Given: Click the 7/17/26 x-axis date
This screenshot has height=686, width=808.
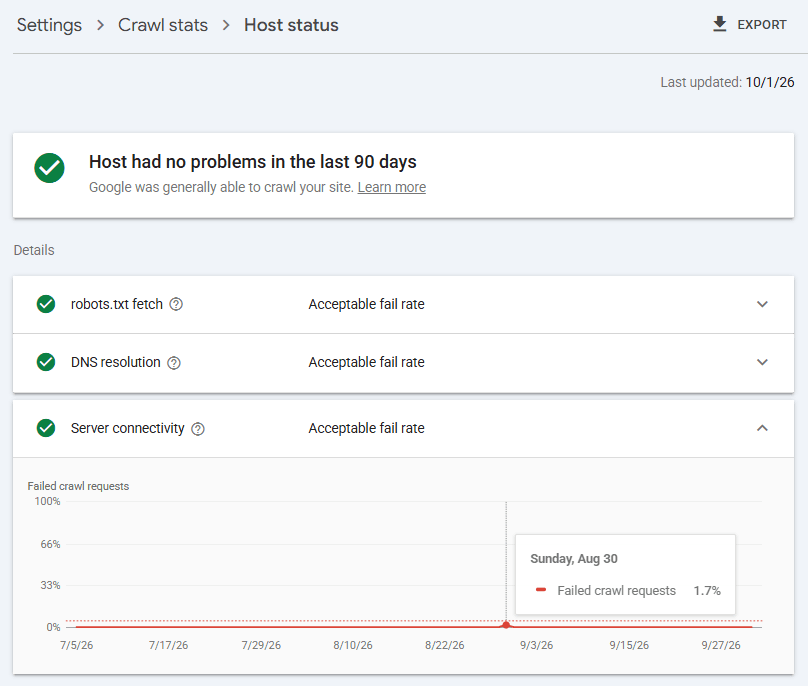Looking at the screenshot, I should click(x=169, y=645).
